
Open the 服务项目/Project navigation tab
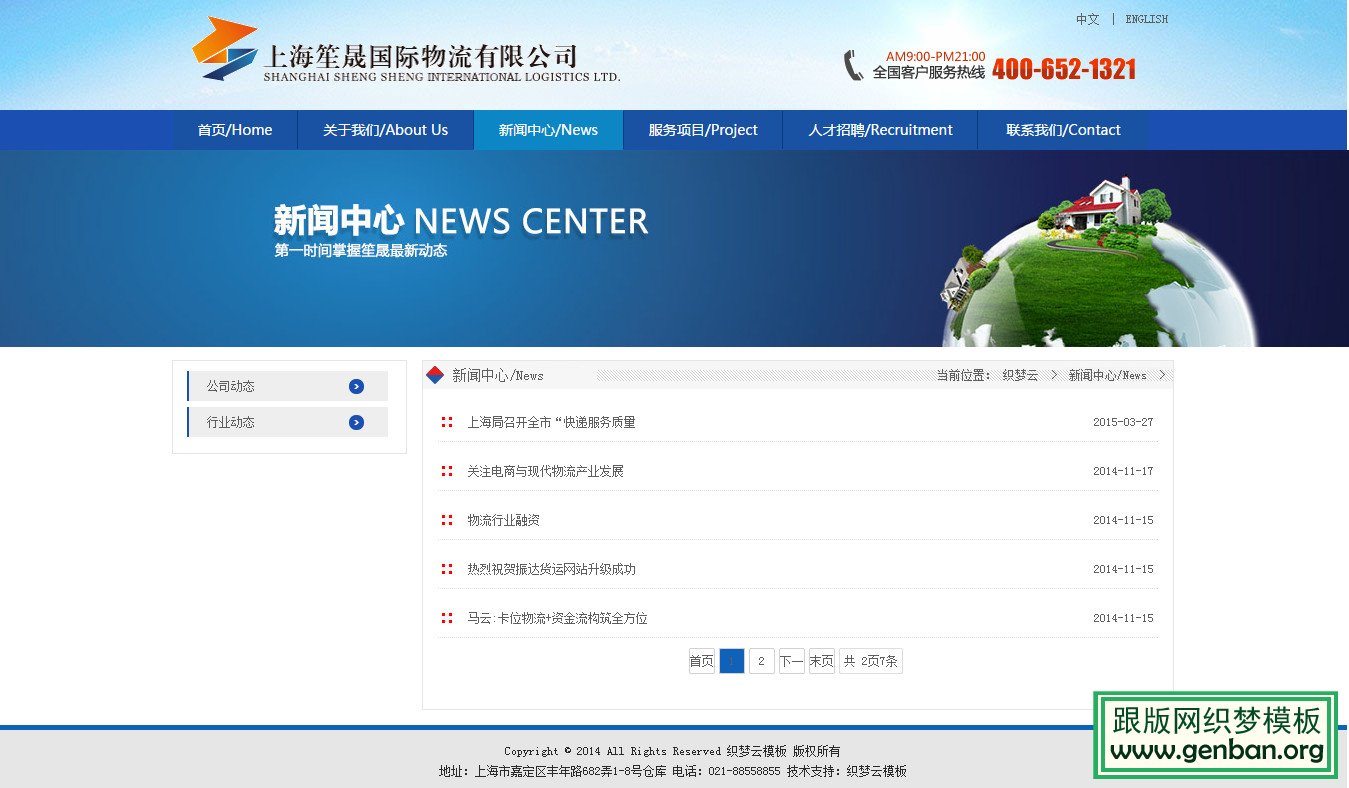[x=701, y=129]
